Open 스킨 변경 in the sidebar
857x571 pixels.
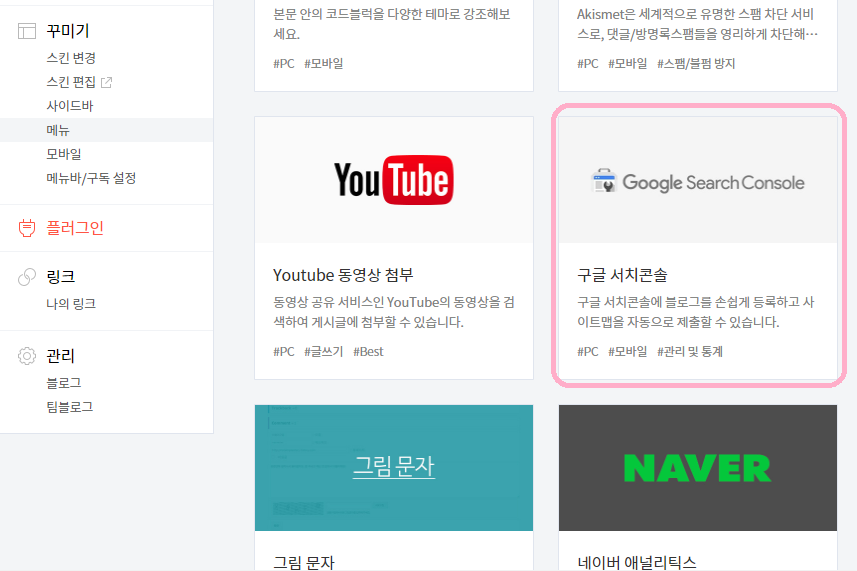pos(71,58)
